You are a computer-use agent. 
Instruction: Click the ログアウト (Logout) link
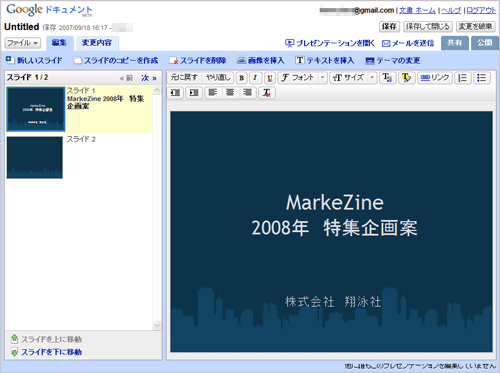point(481,10)
